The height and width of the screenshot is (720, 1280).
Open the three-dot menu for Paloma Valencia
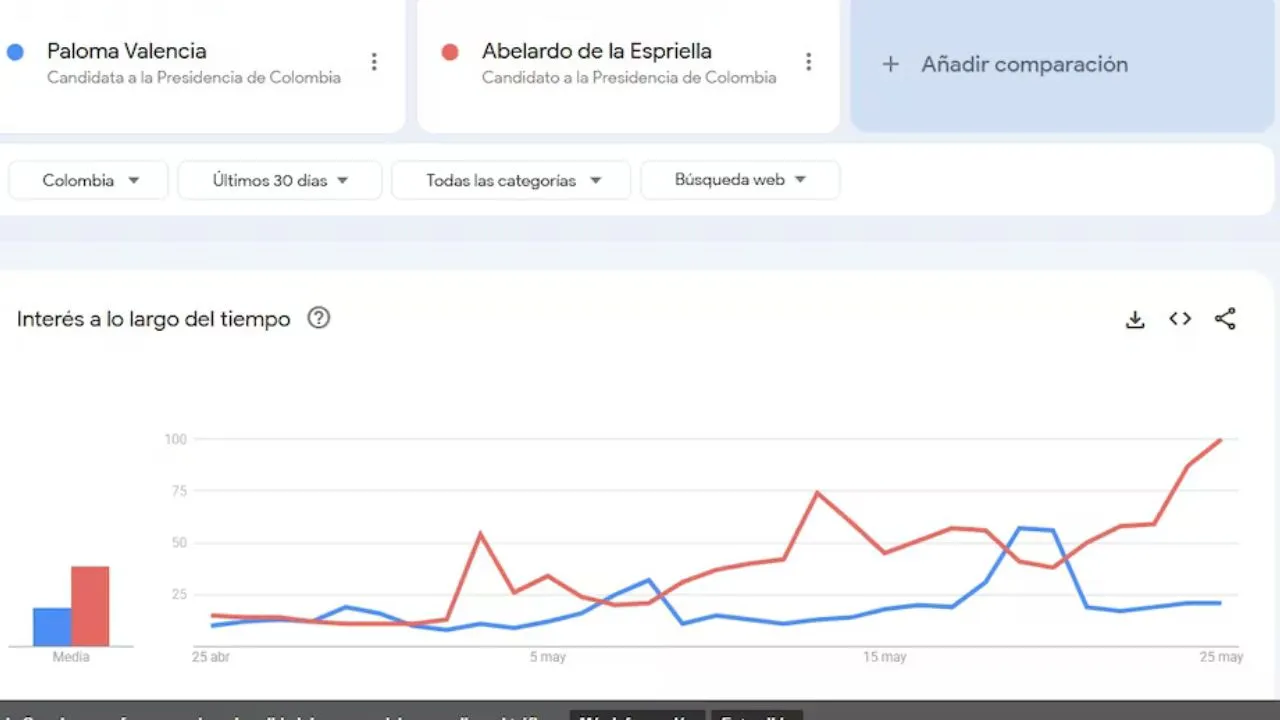(x=374, y=62)
